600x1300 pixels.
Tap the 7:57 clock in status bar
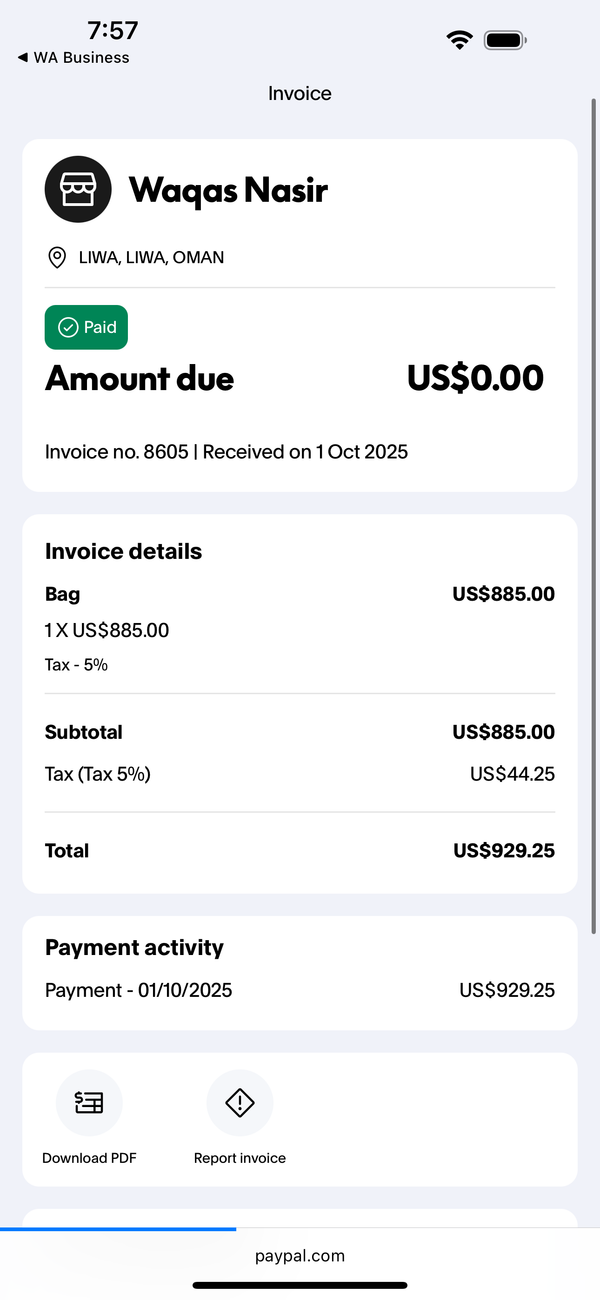113,30
